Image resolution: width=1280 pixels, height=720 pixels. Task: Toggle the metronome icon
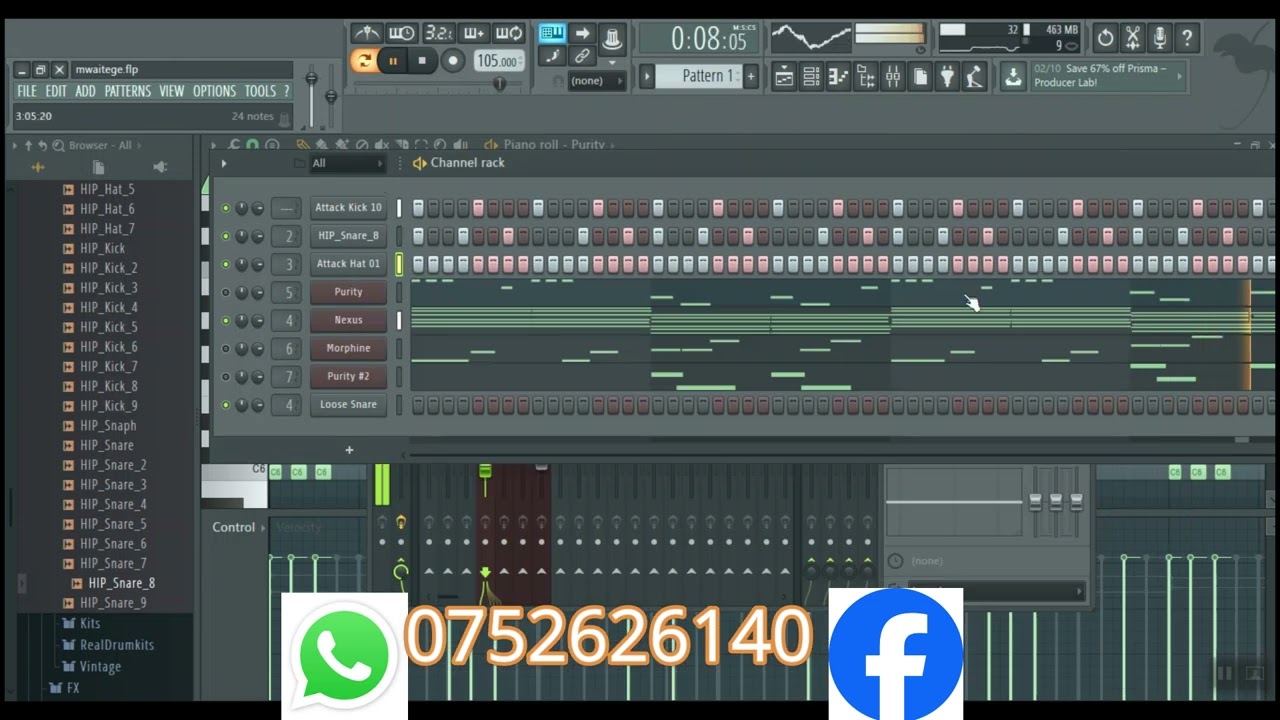coord(367,34)
